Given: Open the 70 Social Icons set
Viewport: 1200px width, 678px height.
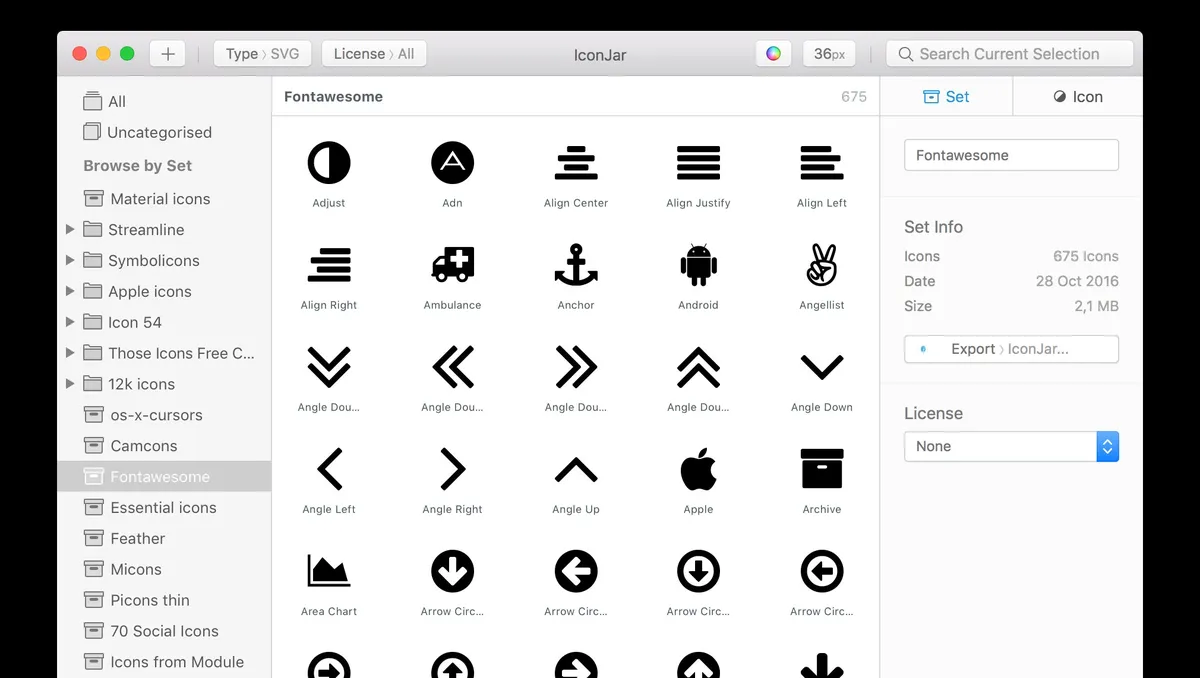Looking at the screenshot, I should click(x=164, y=631).
